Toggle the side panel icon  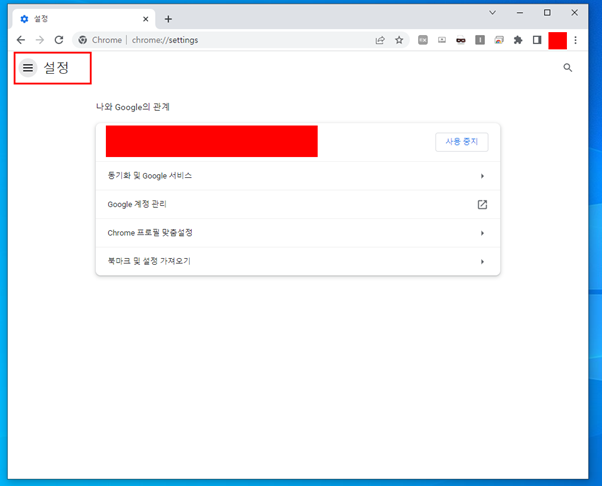click(537, 40)
